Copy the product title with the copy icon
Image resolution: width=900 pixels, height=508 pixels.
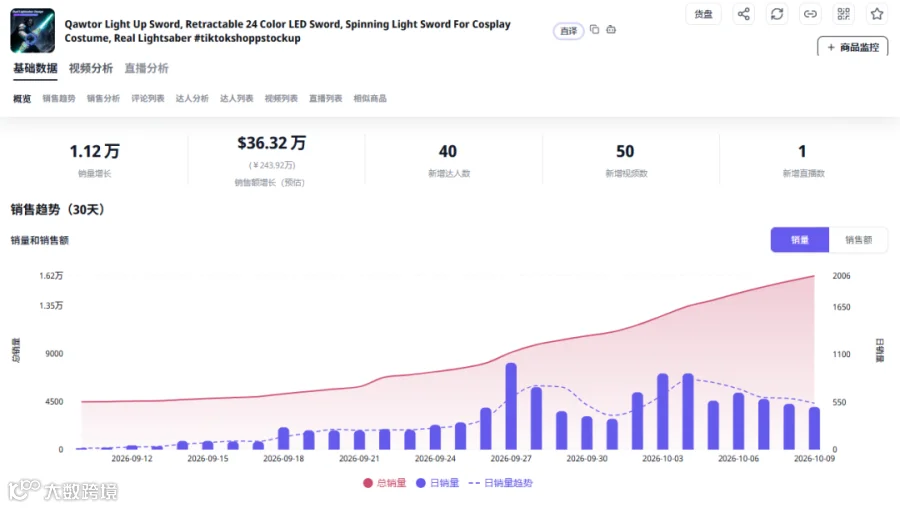[595, 29]
